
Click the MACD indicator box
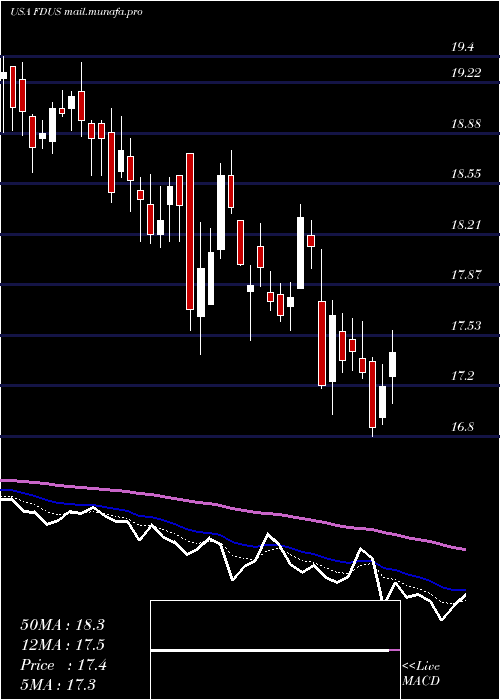pyautogui.click(x=275, y=650)
